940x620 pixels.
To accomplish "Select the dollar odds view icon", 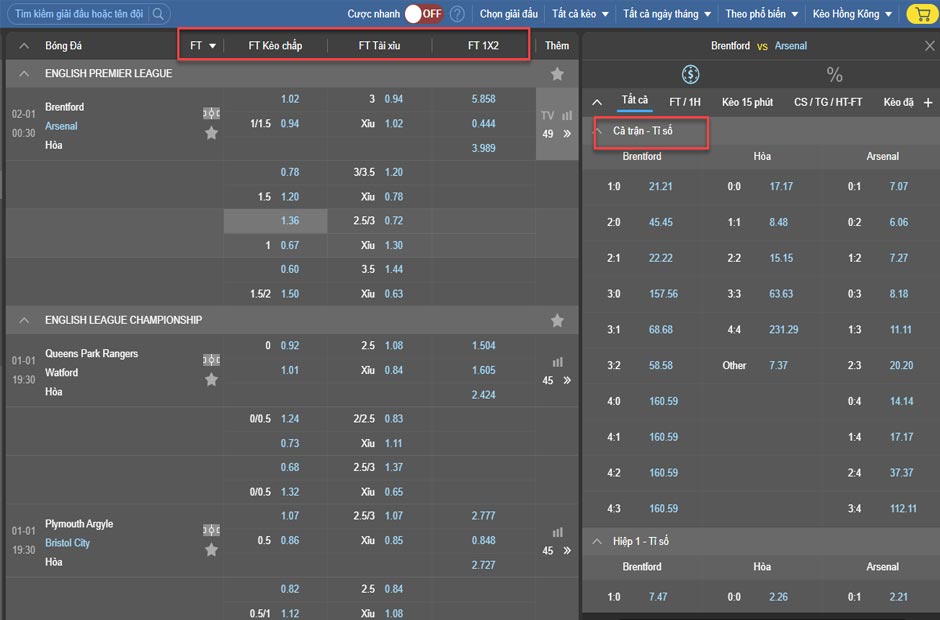I will point(690,74).
